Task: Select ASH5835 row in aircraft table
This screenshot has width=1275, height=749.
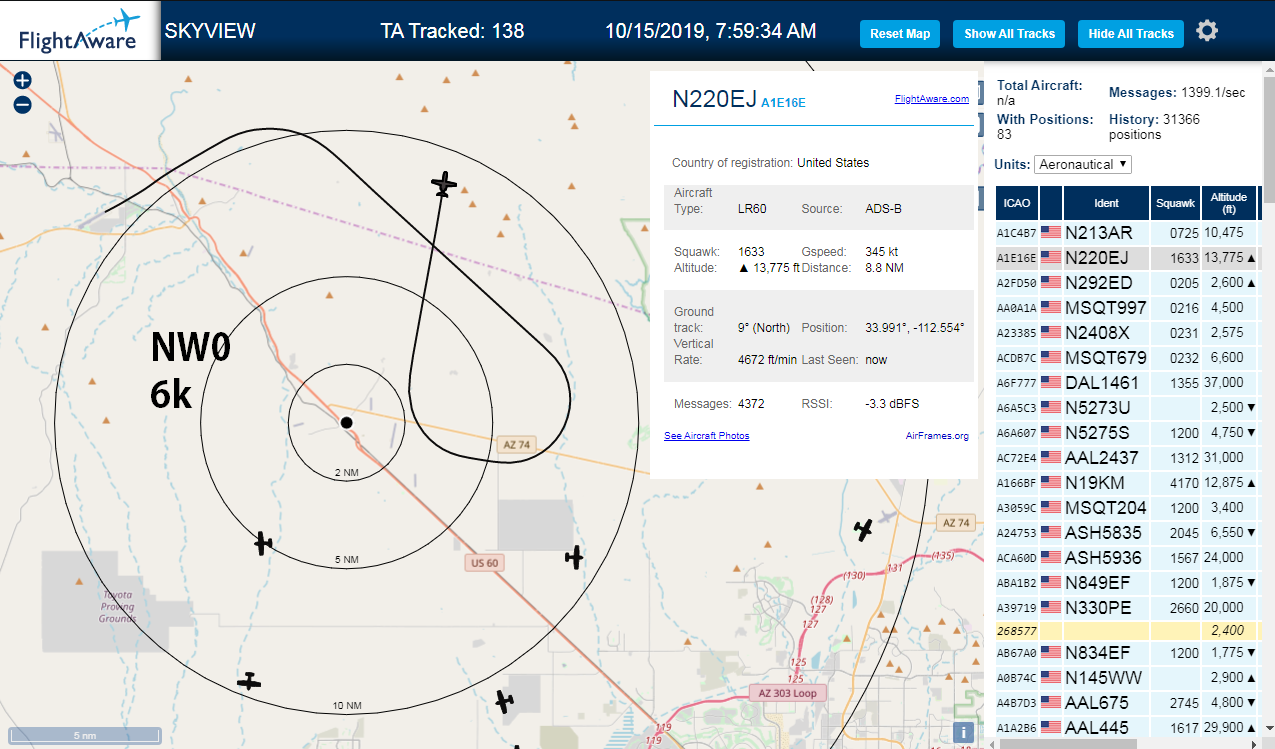Action: point(1126,532)
